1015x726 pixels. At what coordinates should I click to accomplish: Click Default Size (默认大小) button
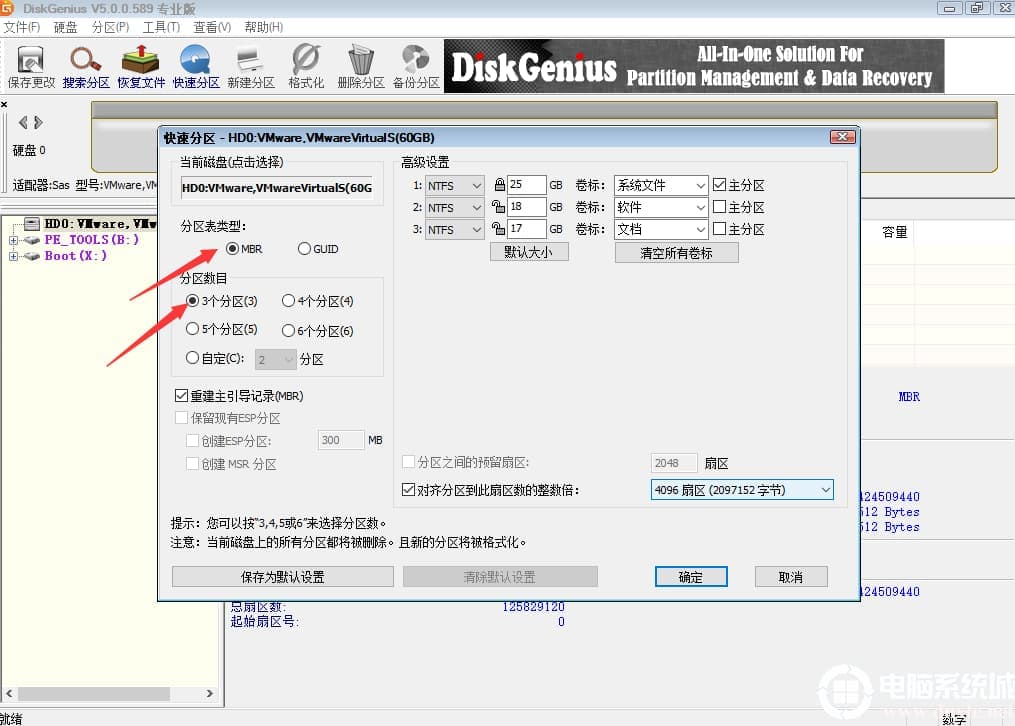pyautogui.click(x=529, y=252)
